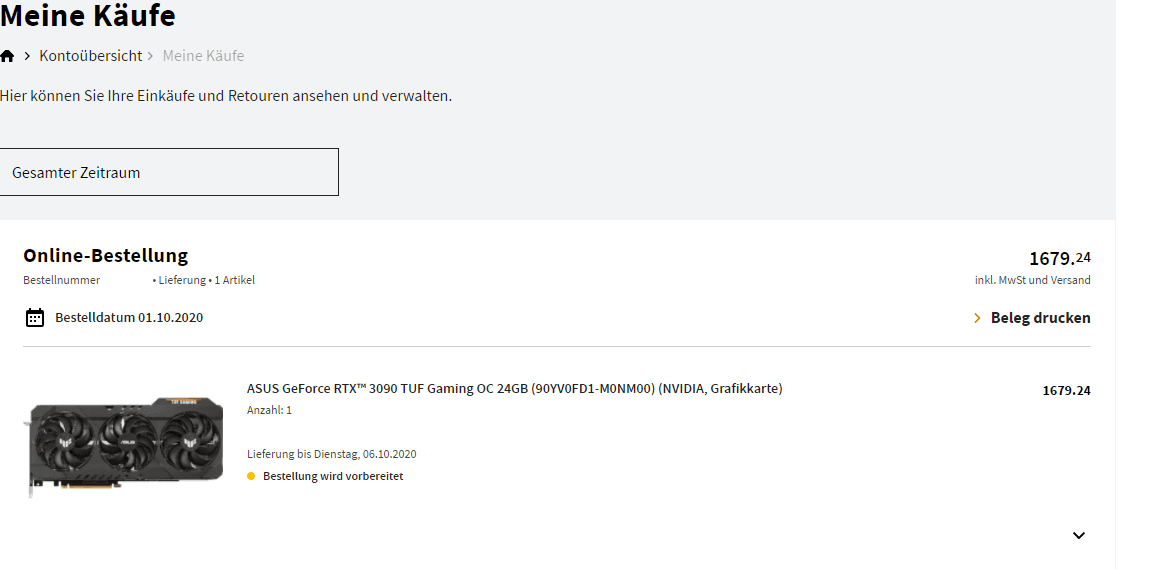Open the Gesamter Zeitraum time period dropdown
Viewport: 1154px width, 569px height.
point(169,172)
